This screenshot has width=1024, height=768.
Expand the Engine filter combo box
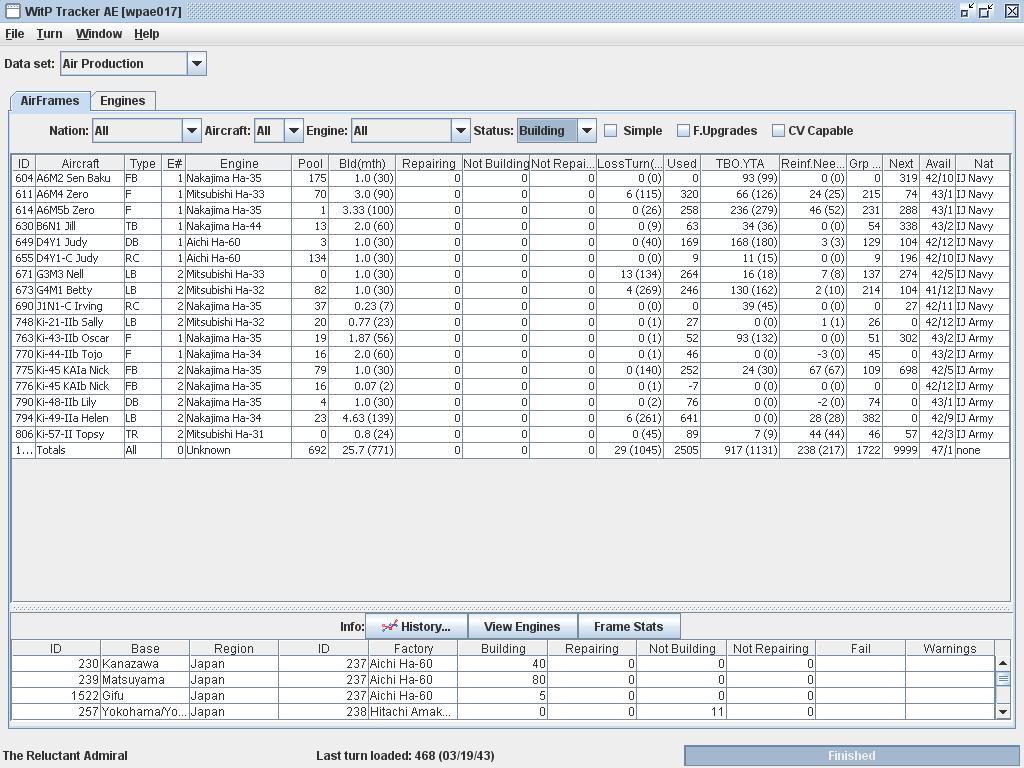pos(460,131)
